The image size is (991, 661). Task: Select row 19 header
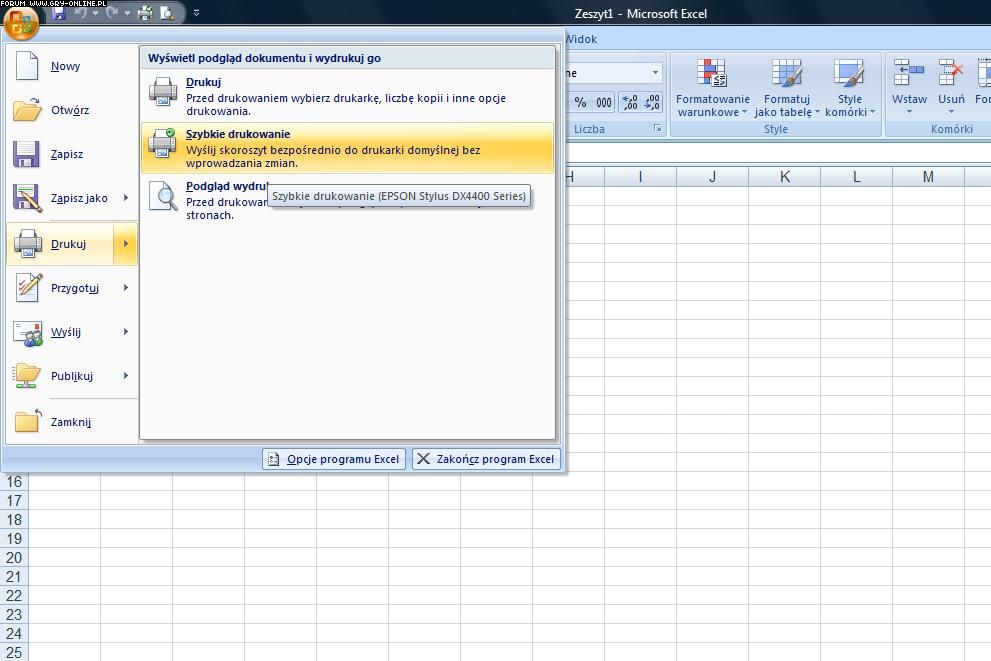14,538
